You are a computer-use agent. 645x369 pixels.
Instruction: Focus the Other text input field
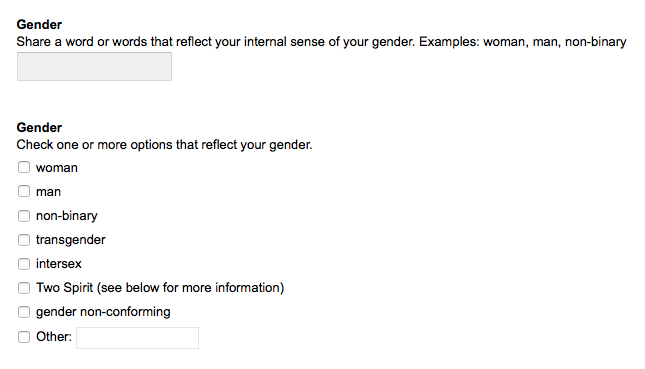coord(137,338)
